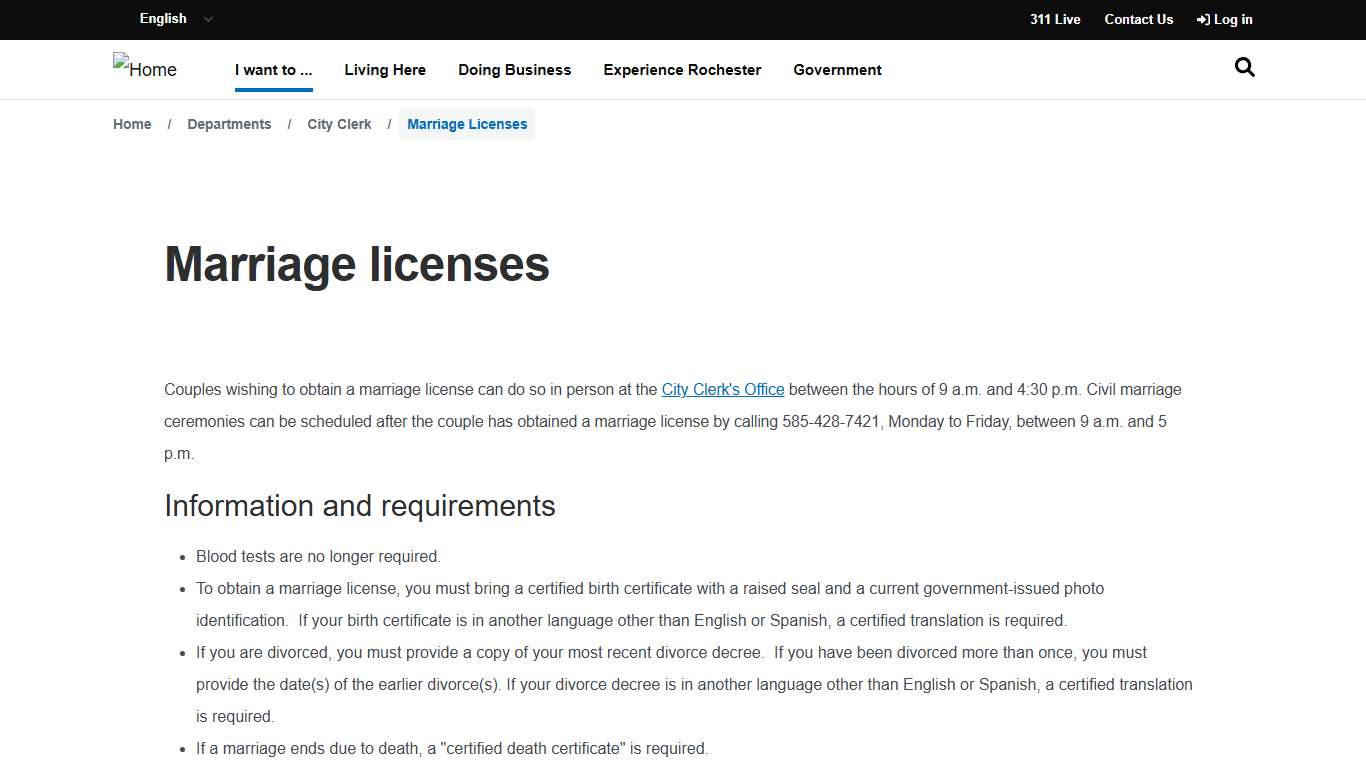Follow the City Clerk's Office link
The image size is (1366, 768).
tap(722, 389)
